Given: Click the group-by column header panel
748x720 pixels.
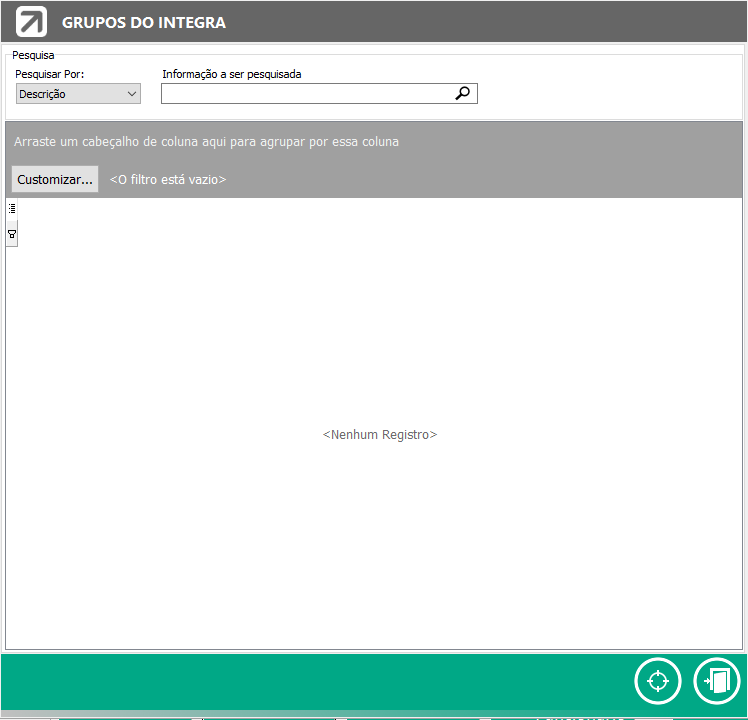Looking at the screenshot, I should pos(374,142).
